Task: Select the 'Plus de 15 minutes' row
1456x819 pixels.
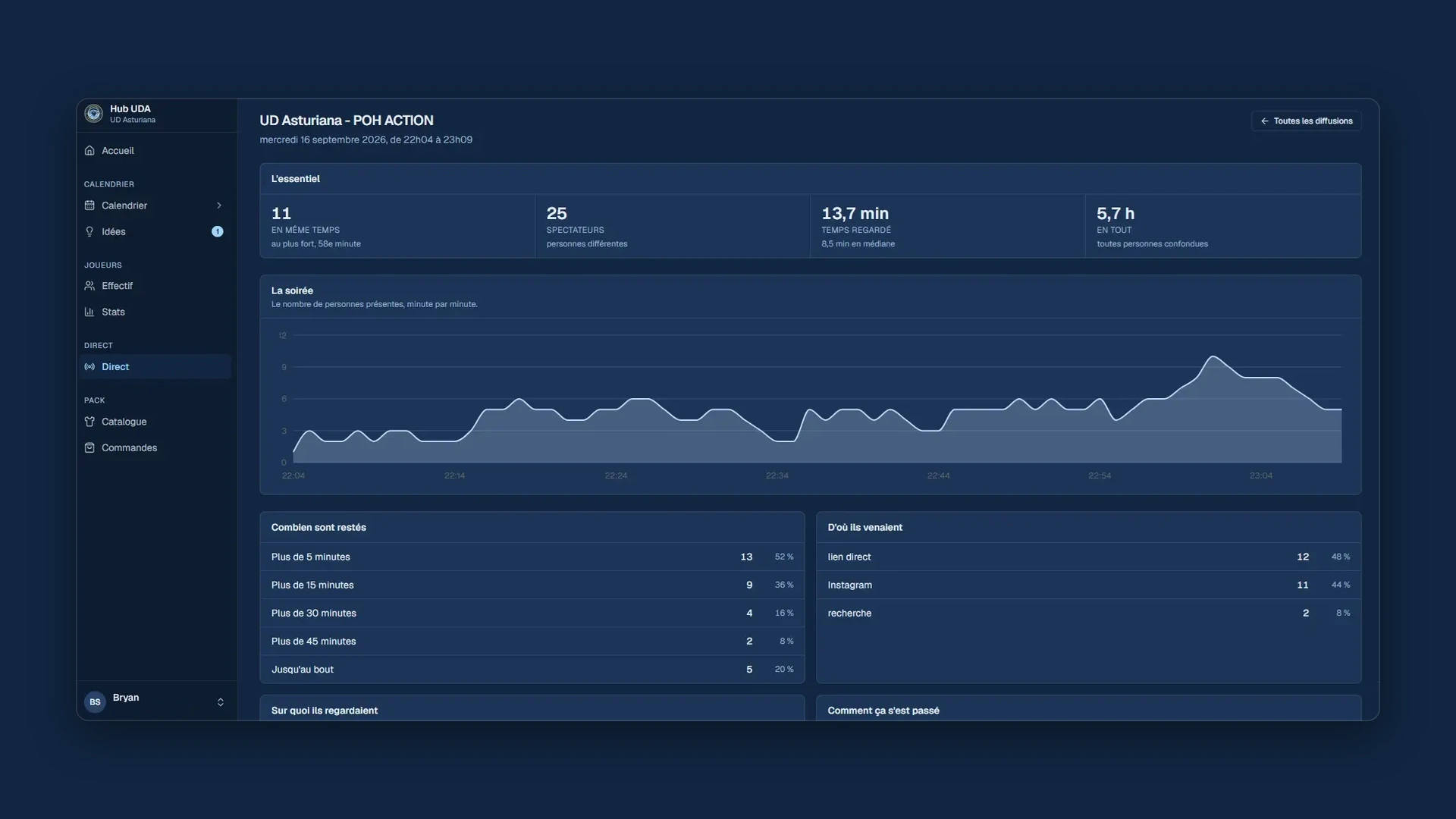Action: pyautogui.click(x=532, y=585)
